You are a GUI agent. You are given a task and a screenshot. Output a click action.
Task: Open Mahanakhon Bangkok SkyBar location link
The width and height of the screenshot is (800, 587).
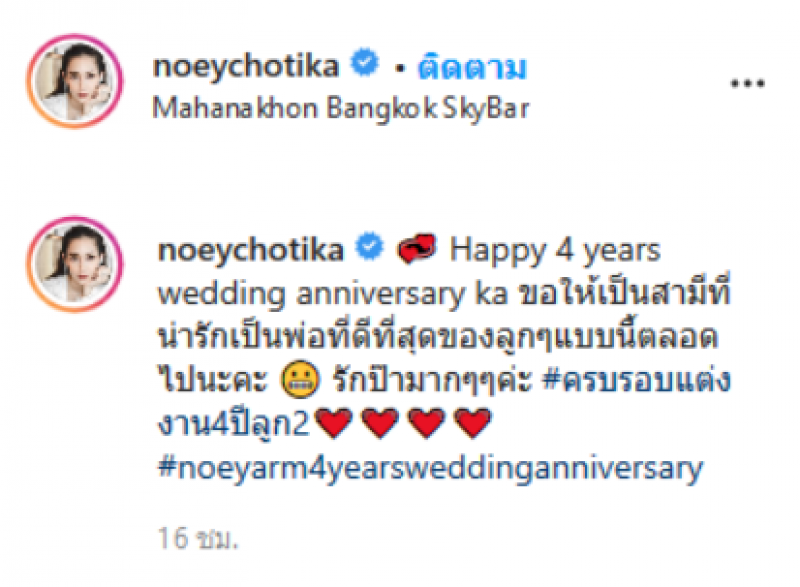[341, 109]
